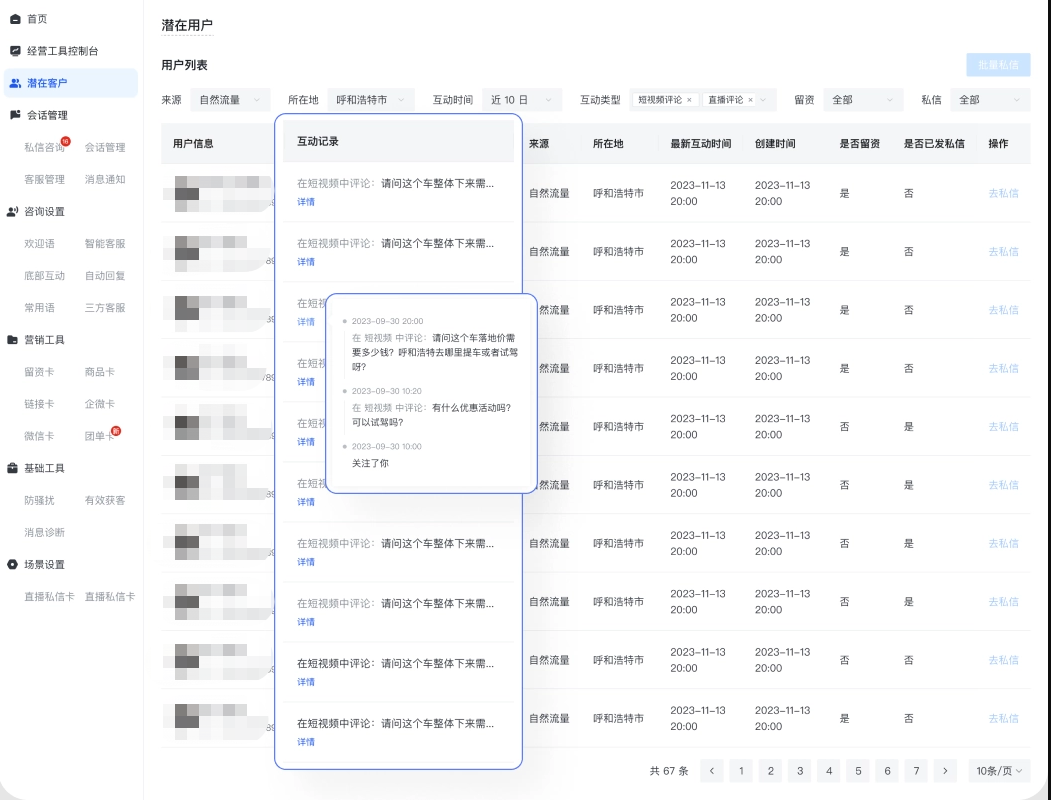Click the 咨询设置 section icon
Screen dimensions: 1051x800
[x=13, y=212]
